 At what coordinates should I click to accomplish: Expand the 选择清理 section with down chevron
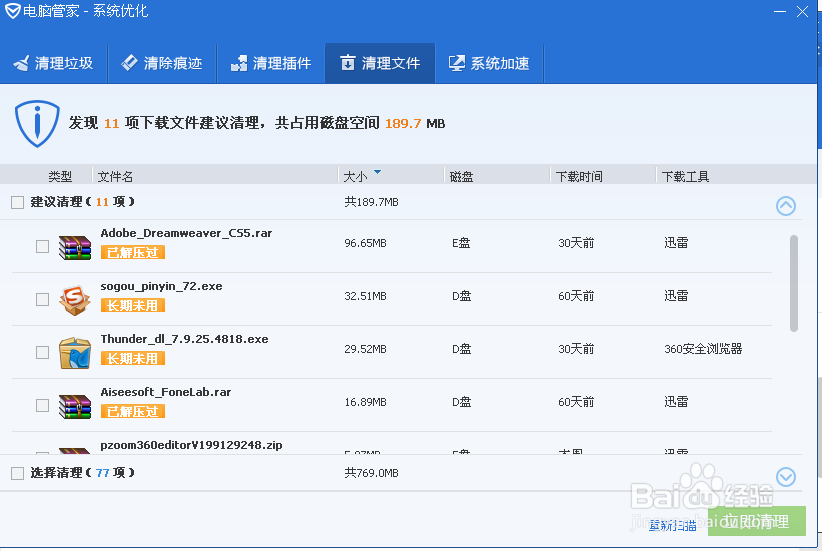786,477
